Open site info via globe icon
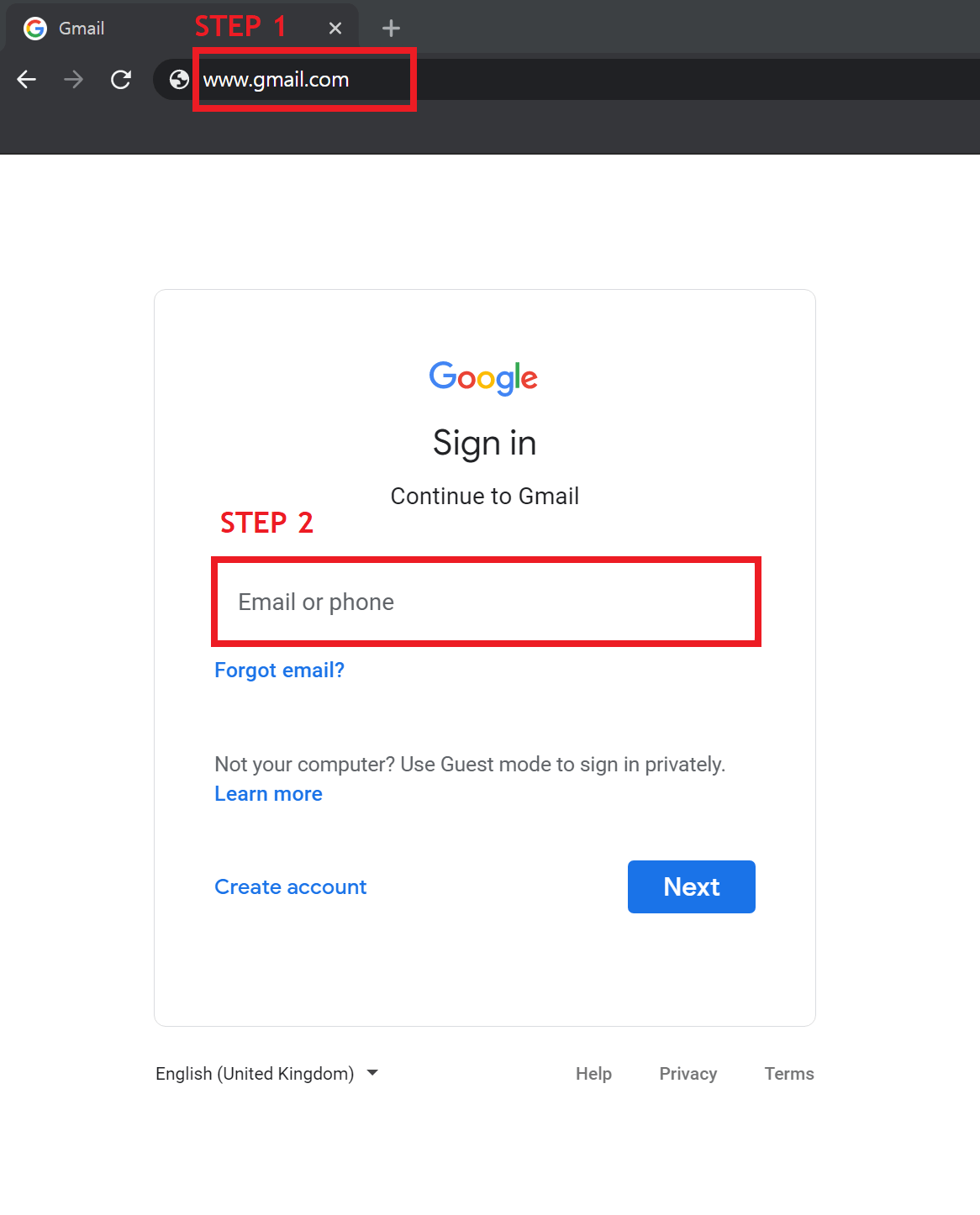The image size is (980, 1215). point(179,80)
